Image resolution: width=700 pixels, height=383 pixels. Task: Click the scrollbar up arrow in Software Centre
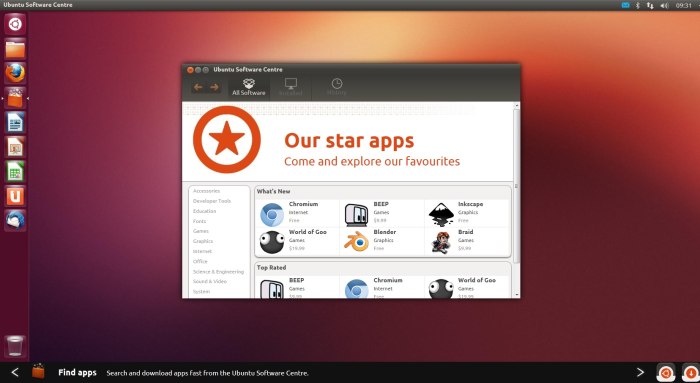(517, 106)
